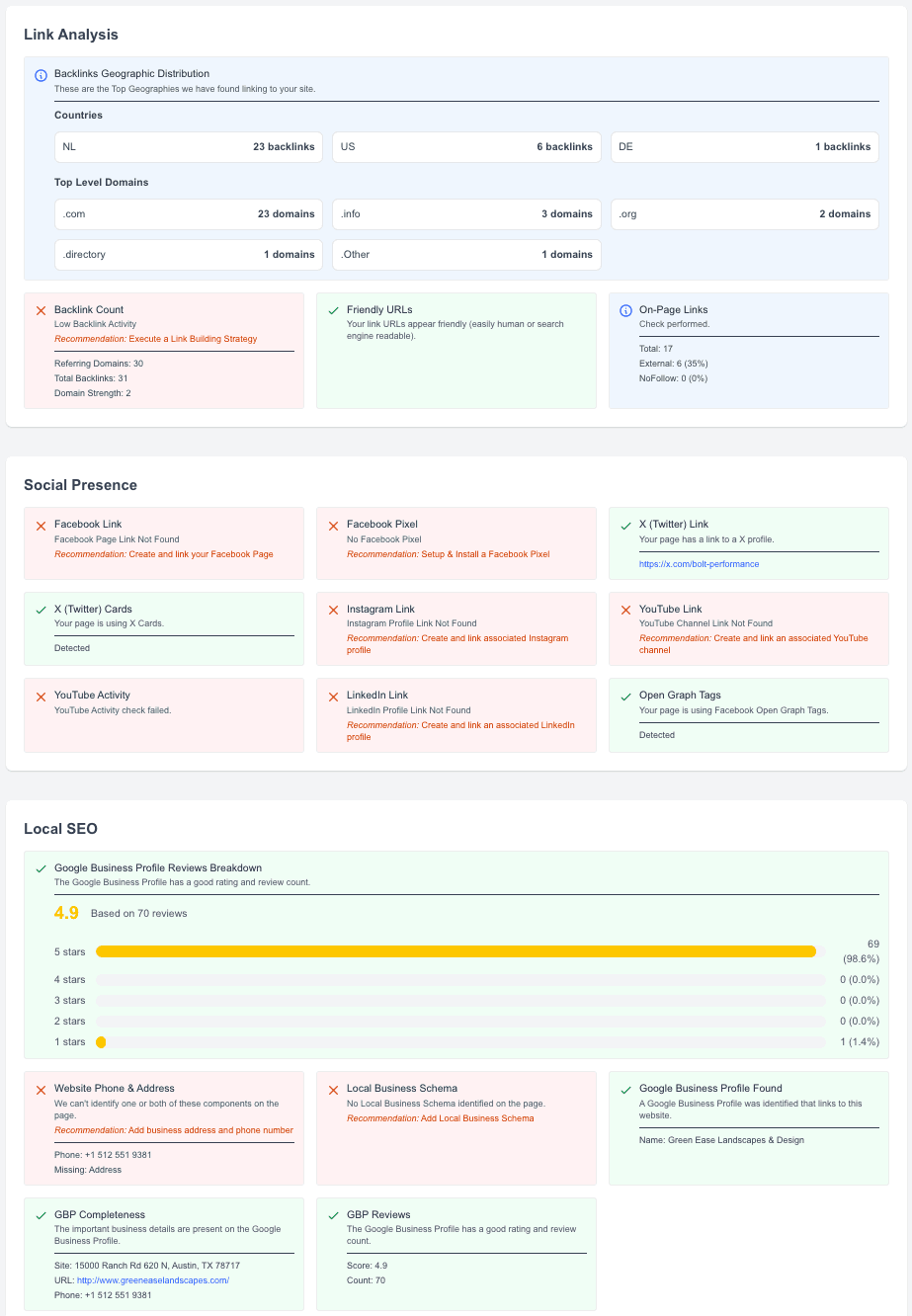Viewport: 912px width, 1316px height.
Task: Click the green check on Open Graph Tags
Action: click(x=624, y=695)
